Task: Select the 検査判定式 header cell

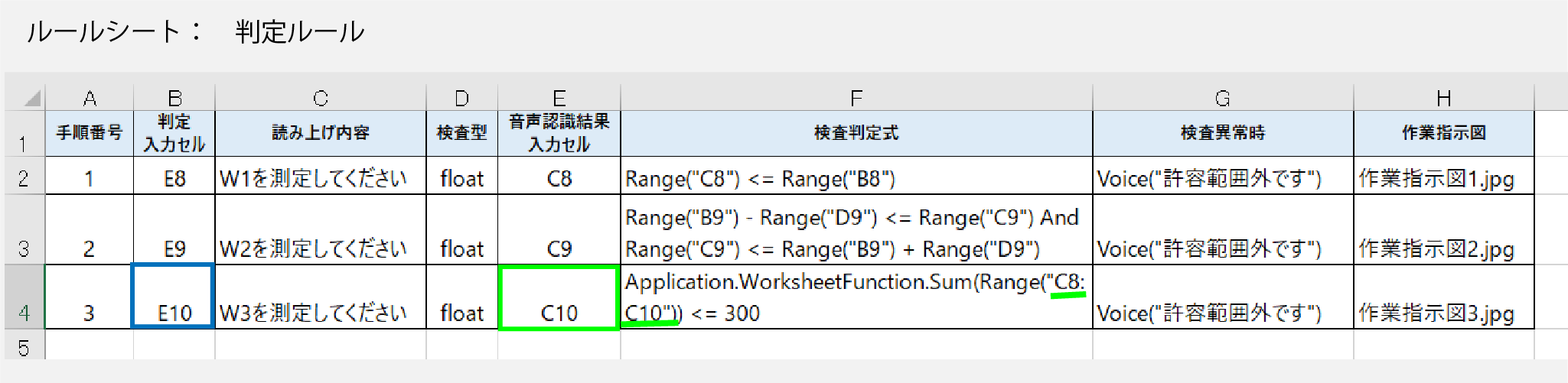Action: (856, 133)
